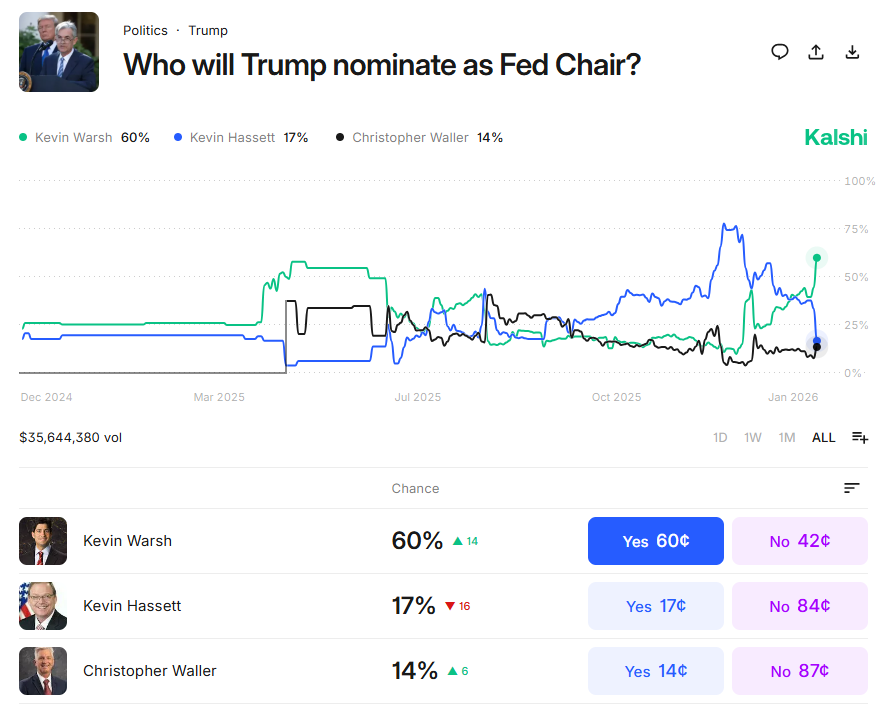Click the share upload icon
This screenshot has width=894, height=712.
(816, 52)
